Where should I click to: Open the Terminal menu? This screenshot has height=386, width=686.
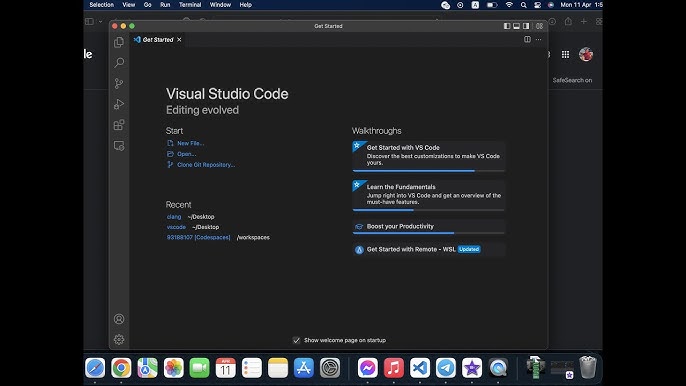[x=190, y=5]
